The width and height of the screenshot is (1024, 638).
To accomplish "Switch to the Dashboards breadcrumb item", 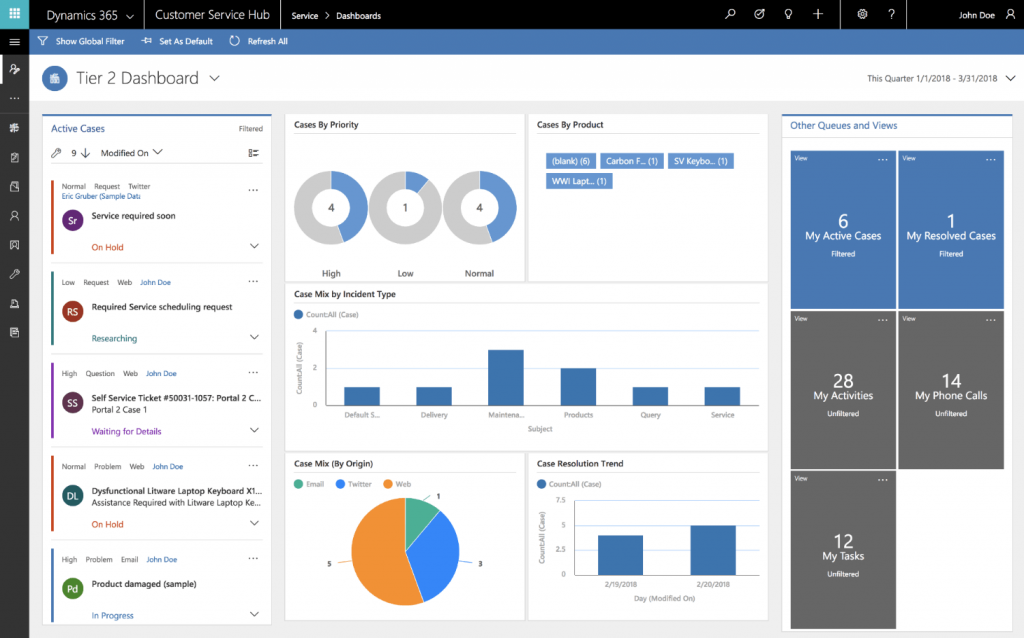I will pyautogui.click(x=360, y=15).
